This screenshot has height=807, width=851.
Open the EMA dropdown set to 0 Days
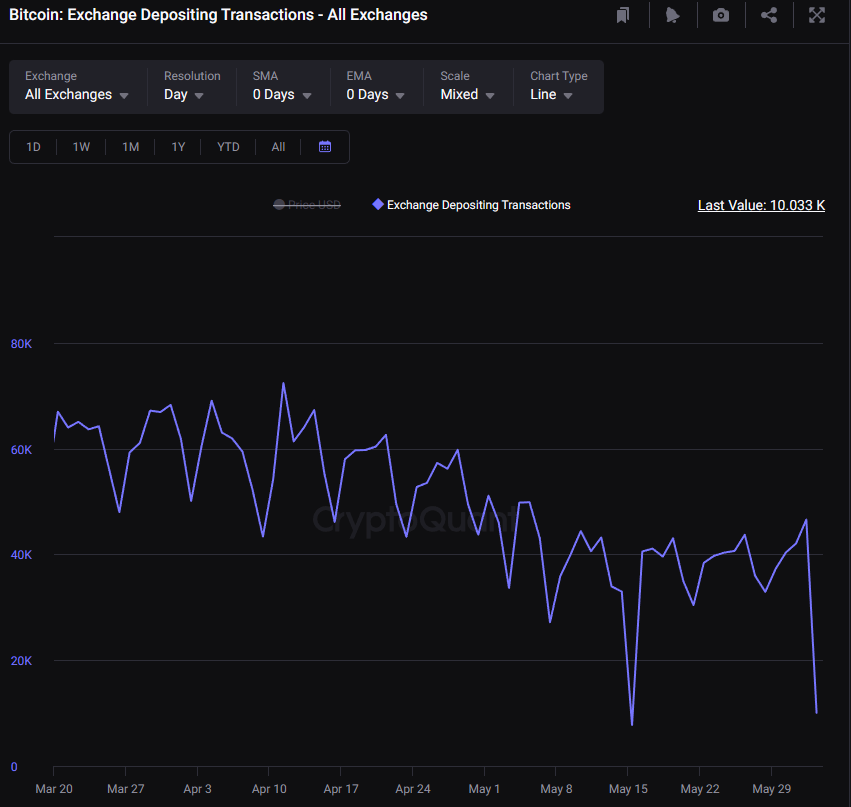pyautogui.click(x=376, y=87)
